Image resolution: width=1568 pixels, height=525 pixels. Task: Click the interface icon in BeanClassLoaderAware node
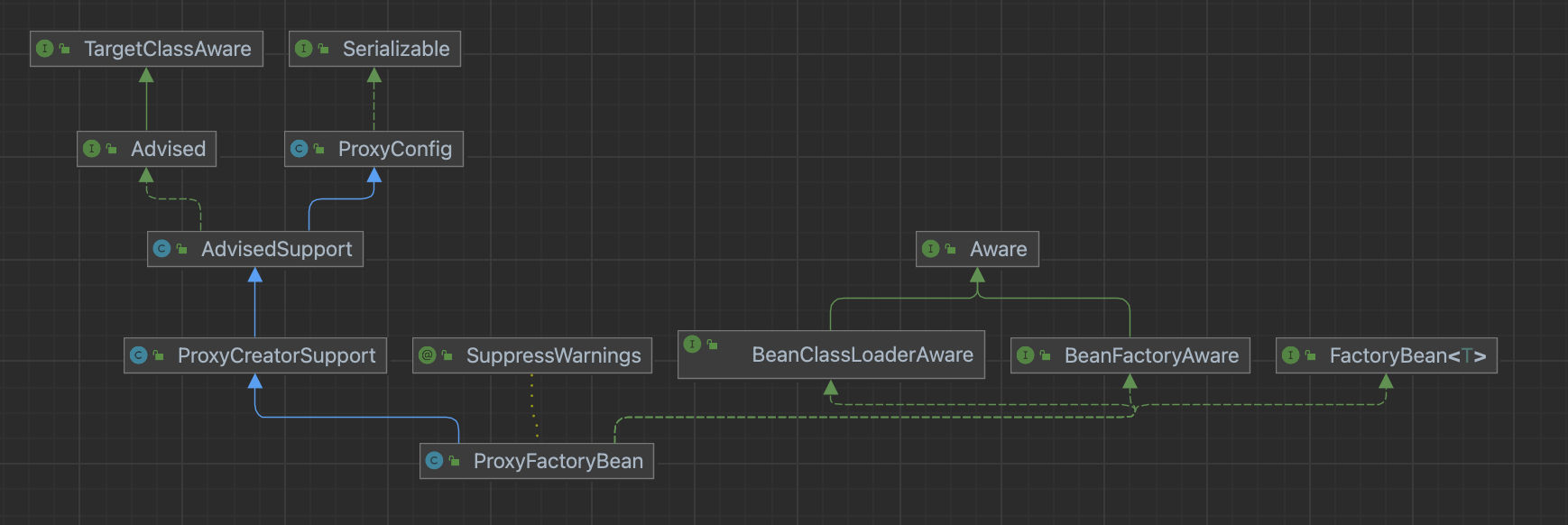pos(692,344)
